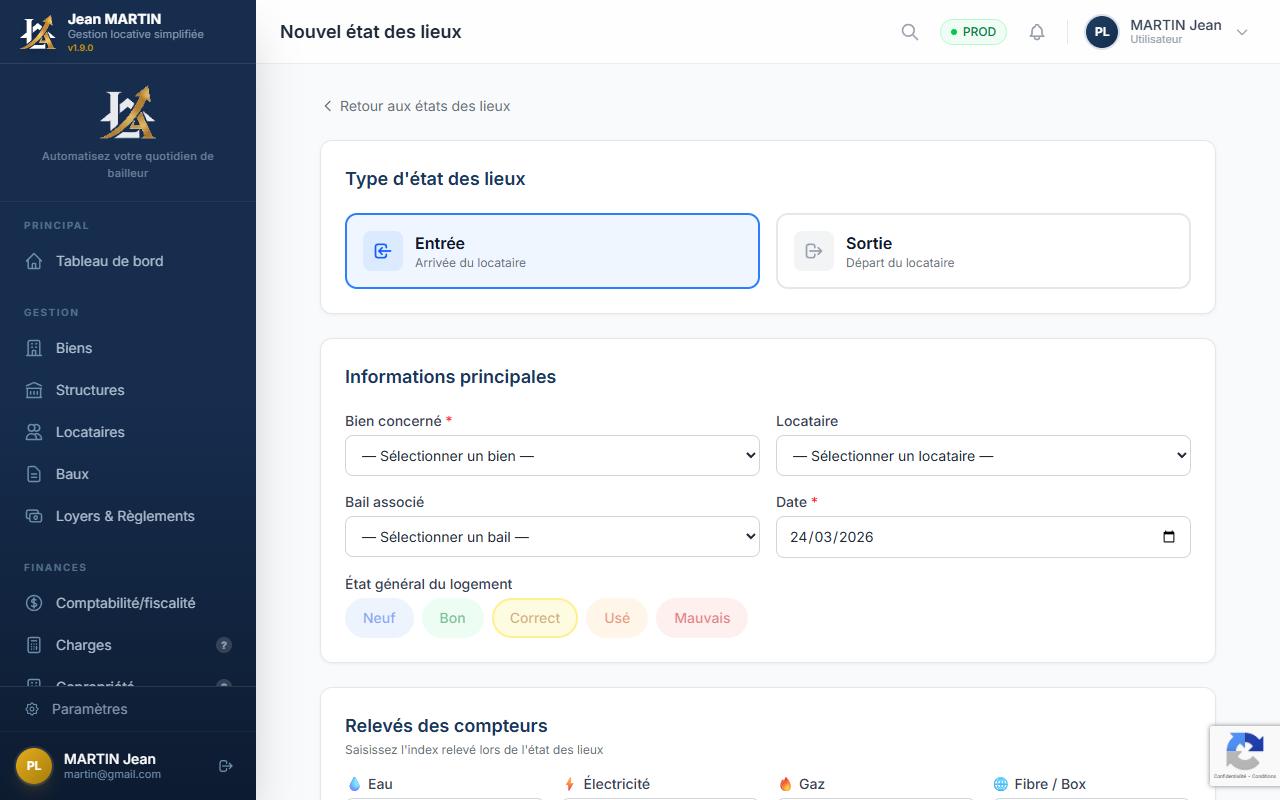The height and width of the screenshot is (800, 1280).
Task: Select the Sortie état des lieux type
Action: (983, 251)
